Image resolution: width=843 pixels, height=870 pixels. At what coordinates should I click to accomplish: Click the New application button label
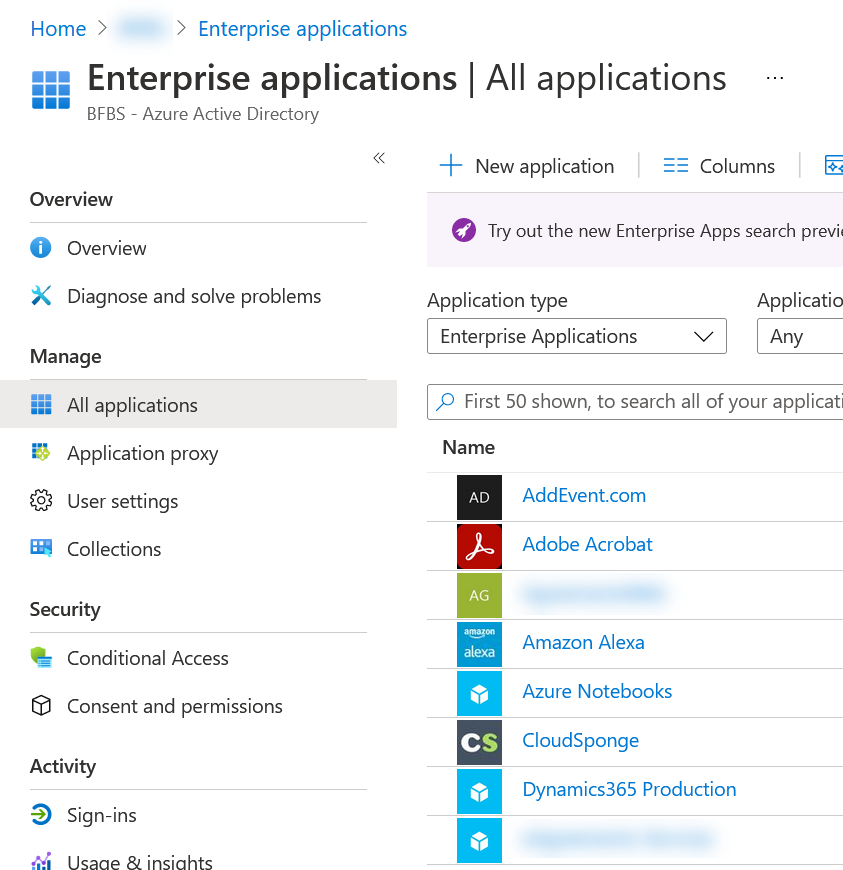pyautogui.click(x=544, y=166)
